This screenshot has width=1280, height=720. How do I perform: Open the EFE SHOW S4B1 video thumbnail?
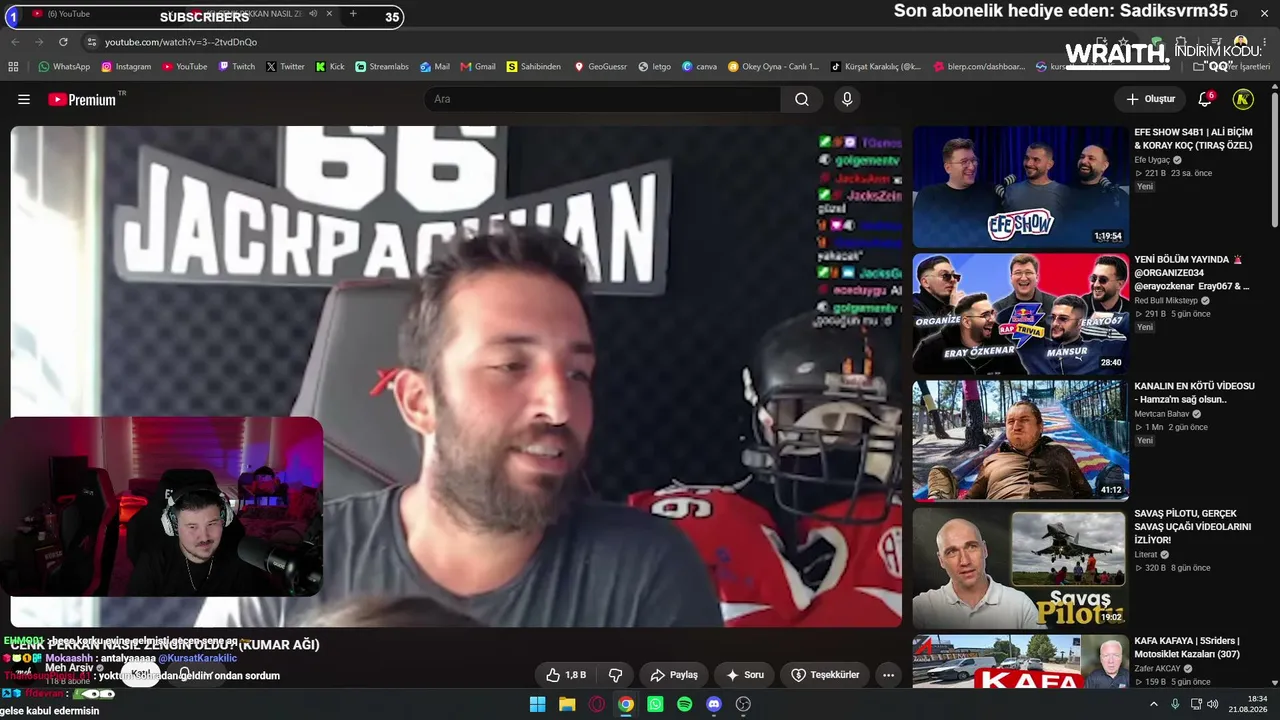click(x=1020, y=186)
